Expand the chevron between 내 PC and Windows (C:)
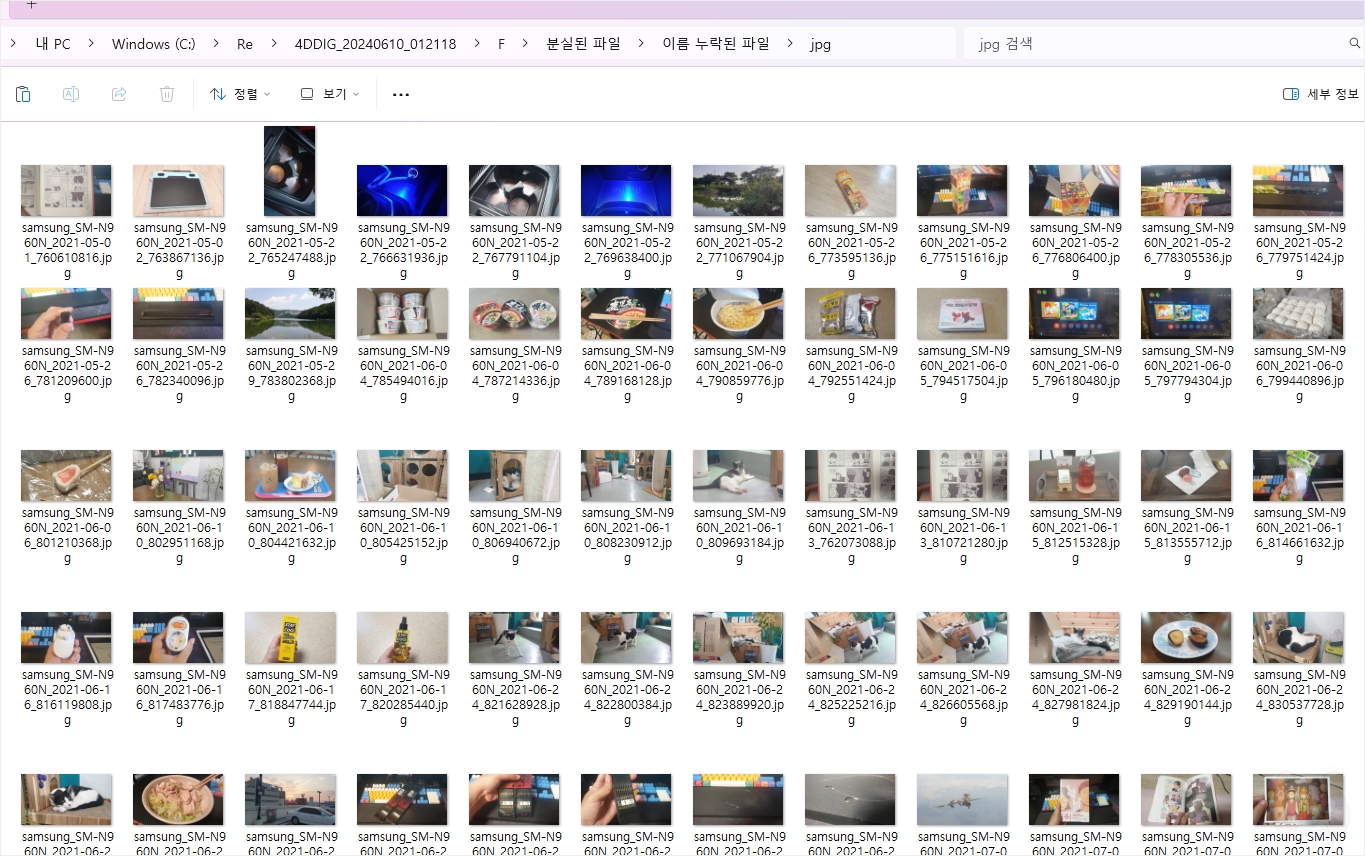 click(91, 44)
